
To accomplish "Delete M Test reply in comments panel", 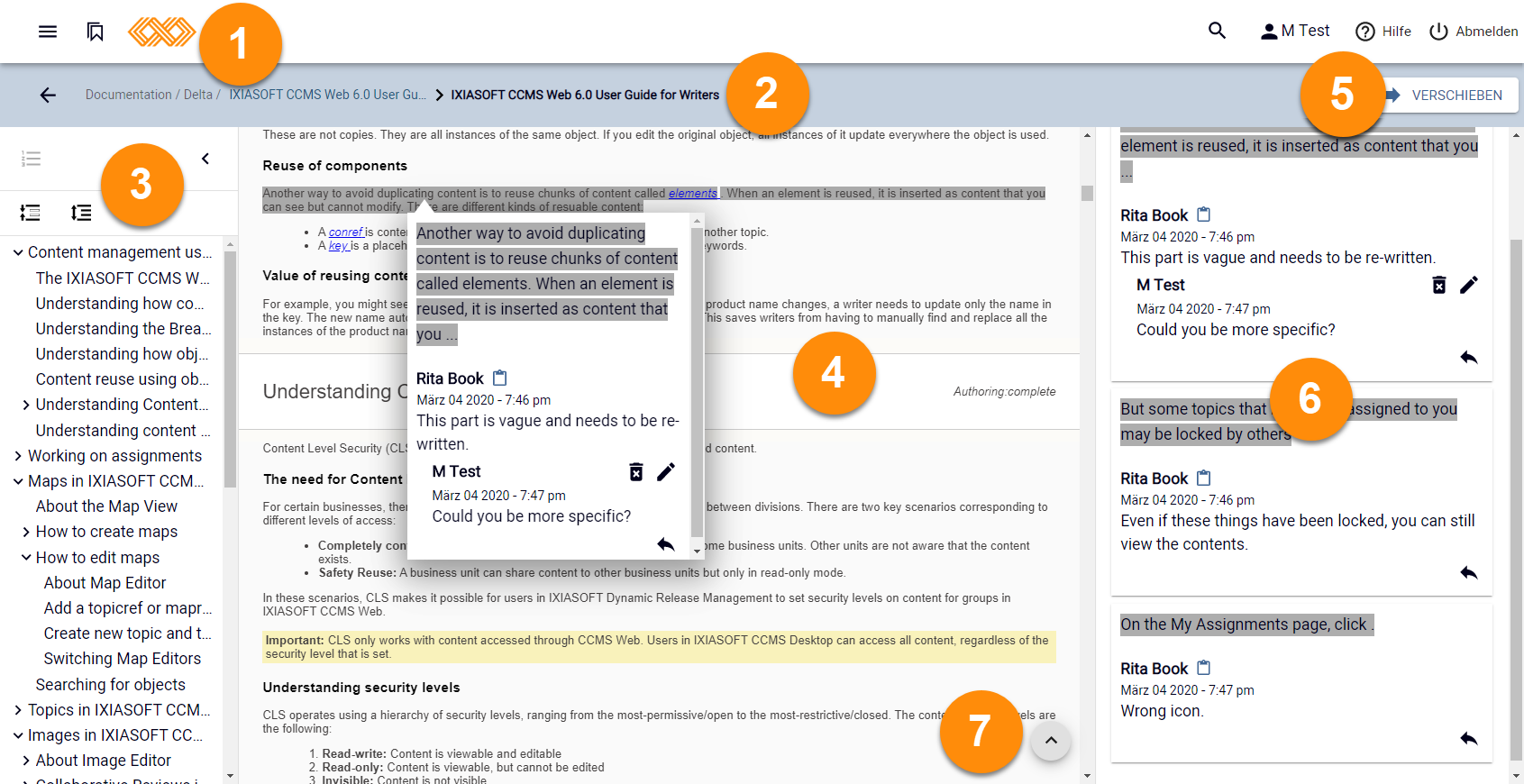I will (1439, 285).
